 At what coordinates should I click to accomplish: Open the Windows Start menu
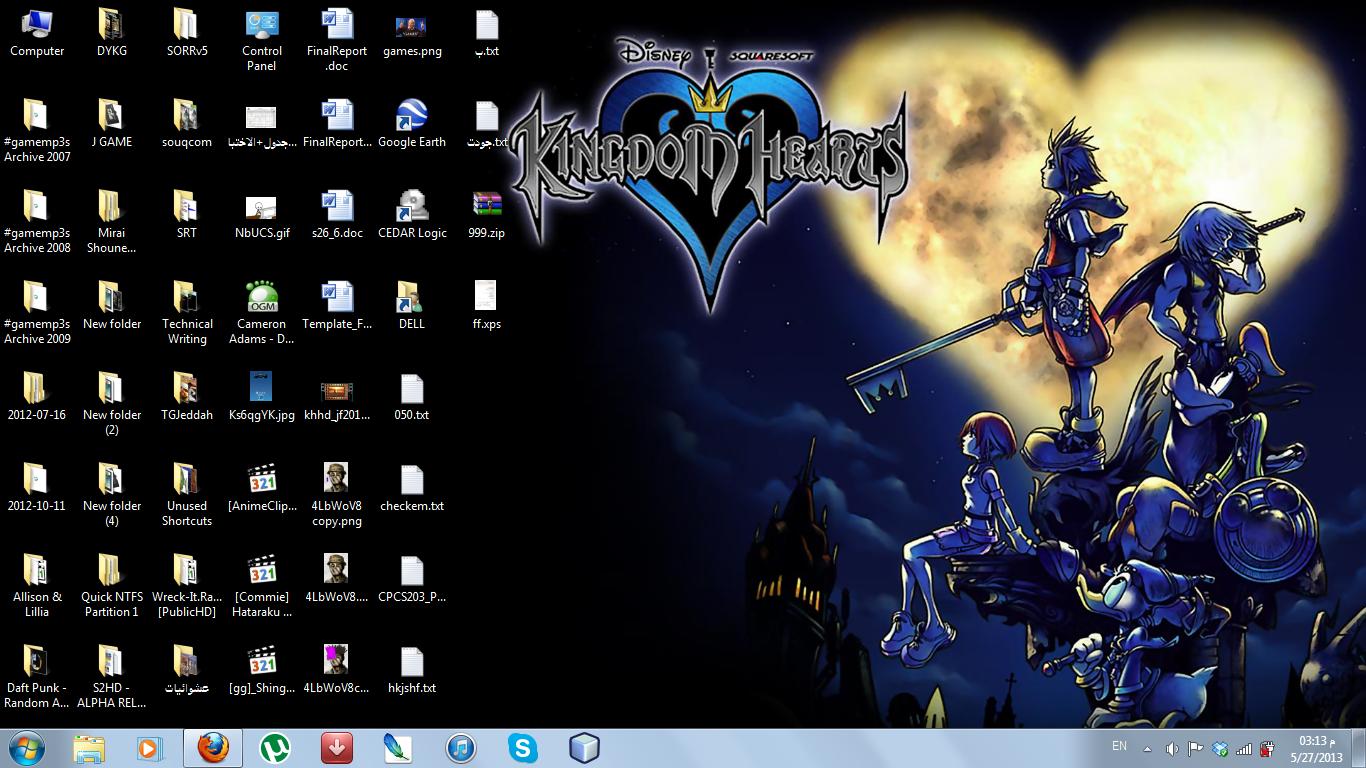coord(26,748)
